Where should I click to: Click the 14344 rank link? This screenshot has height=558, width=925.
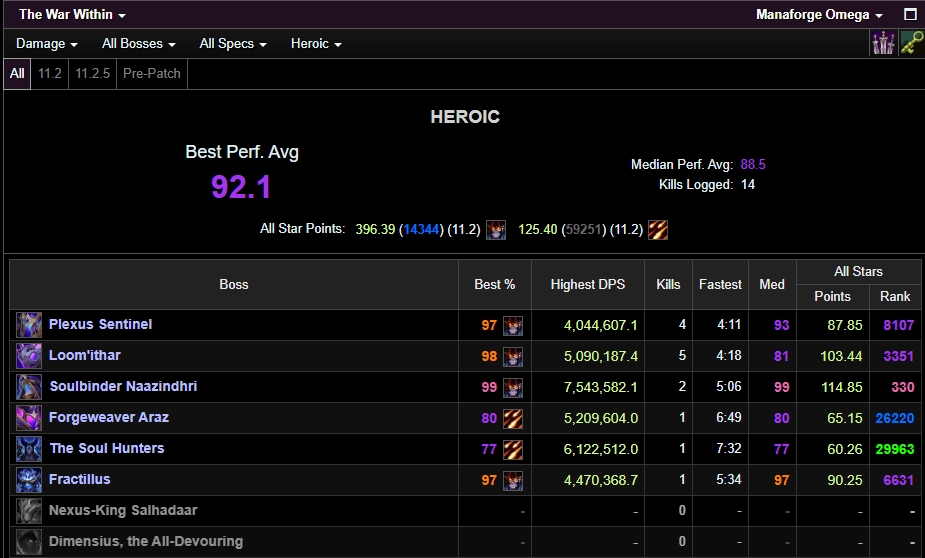pos(421,229)
